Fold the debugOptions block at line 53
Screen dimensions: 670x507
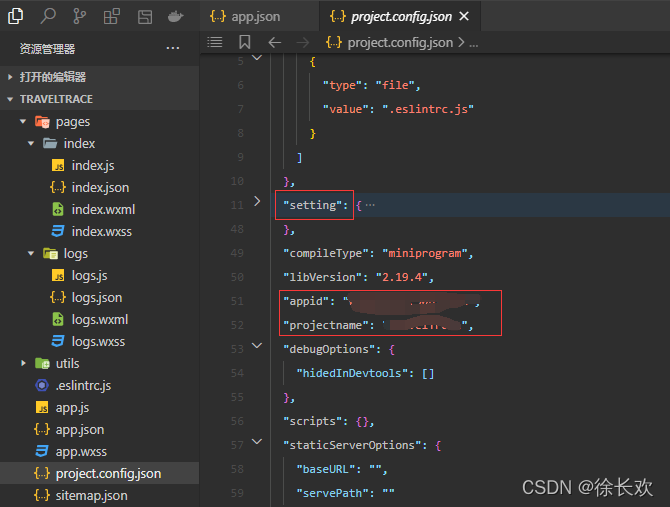(257, 346)
